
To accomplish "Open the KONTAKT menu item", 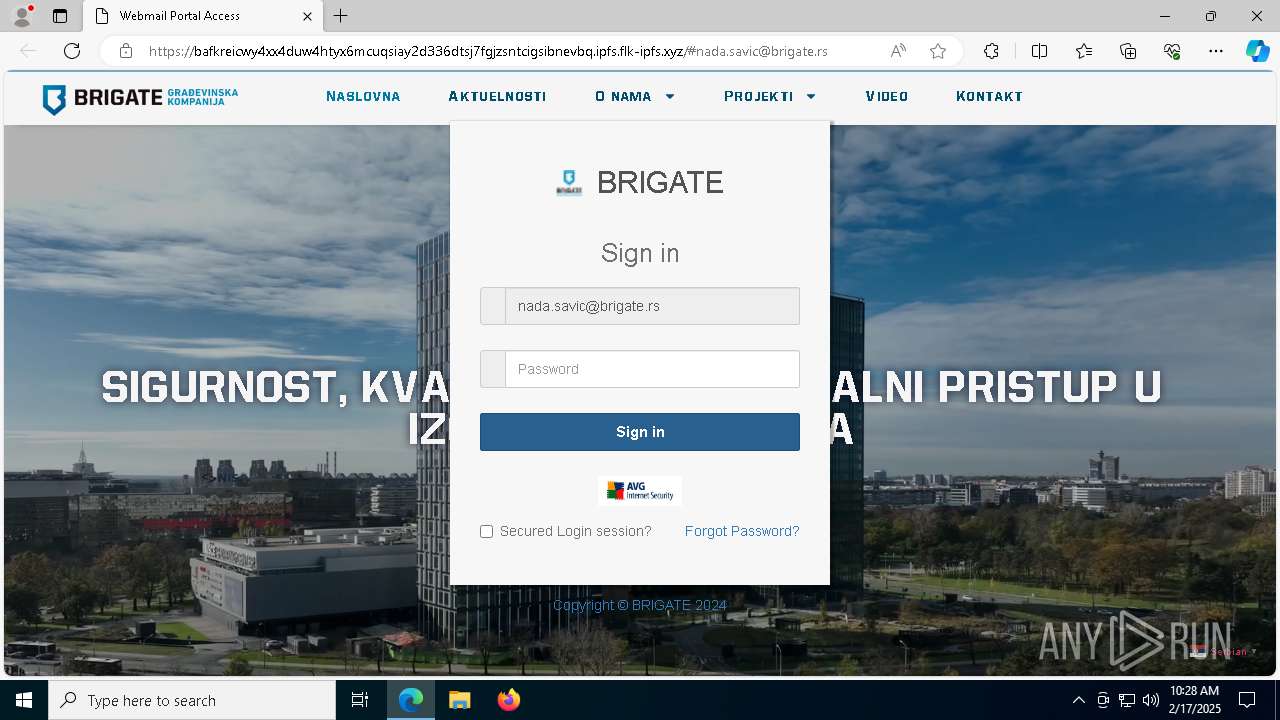I will 989,97.
